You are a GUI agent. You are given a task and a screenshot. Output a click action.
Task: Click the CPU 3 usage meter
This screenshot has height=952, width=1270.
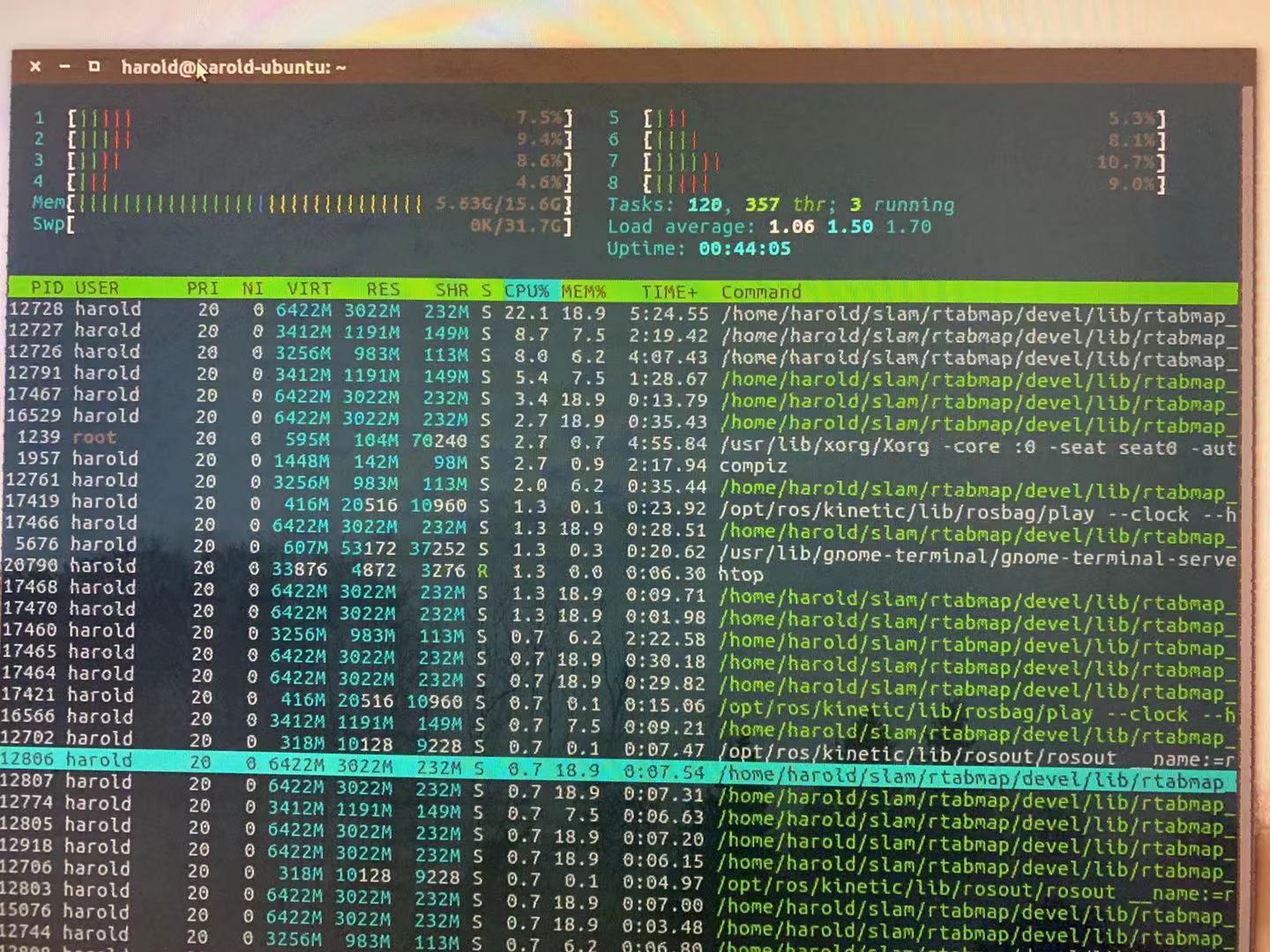coord(303,160)
